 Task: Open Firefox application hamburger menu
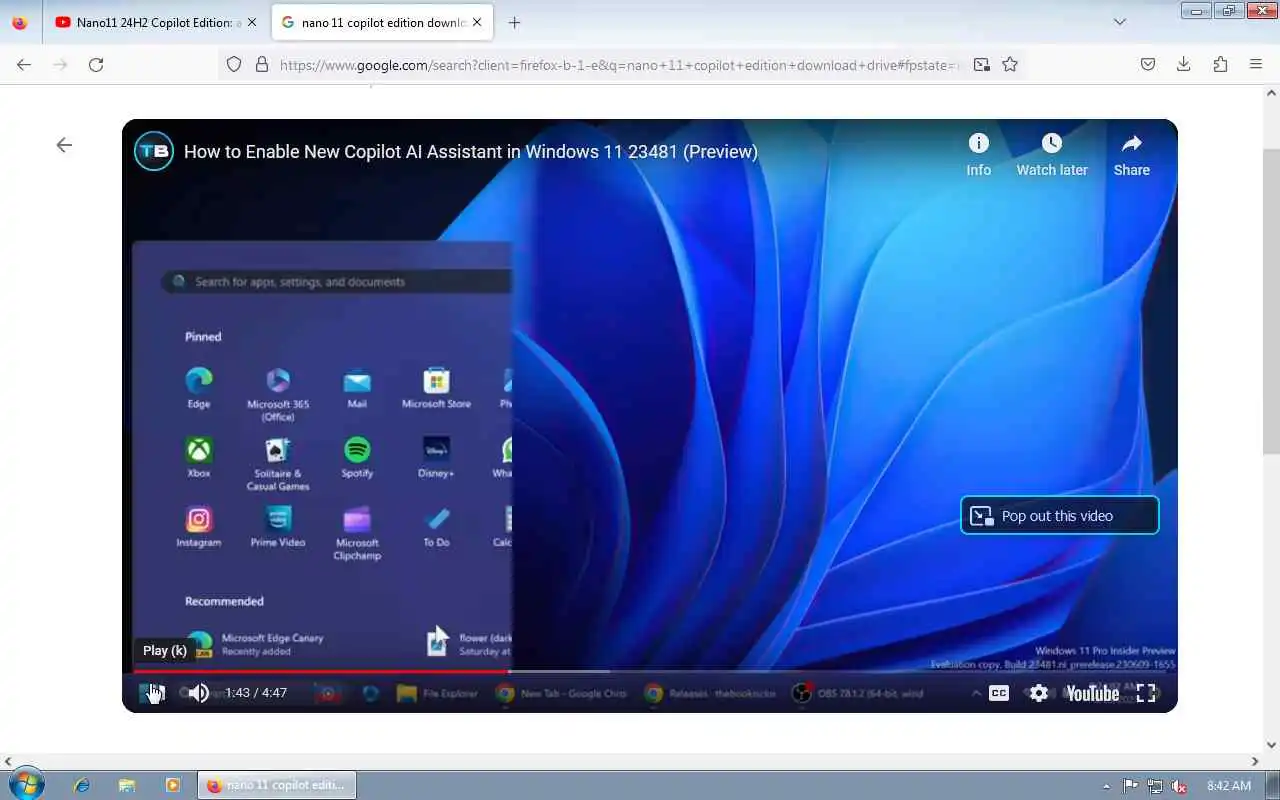point(1256,64)
